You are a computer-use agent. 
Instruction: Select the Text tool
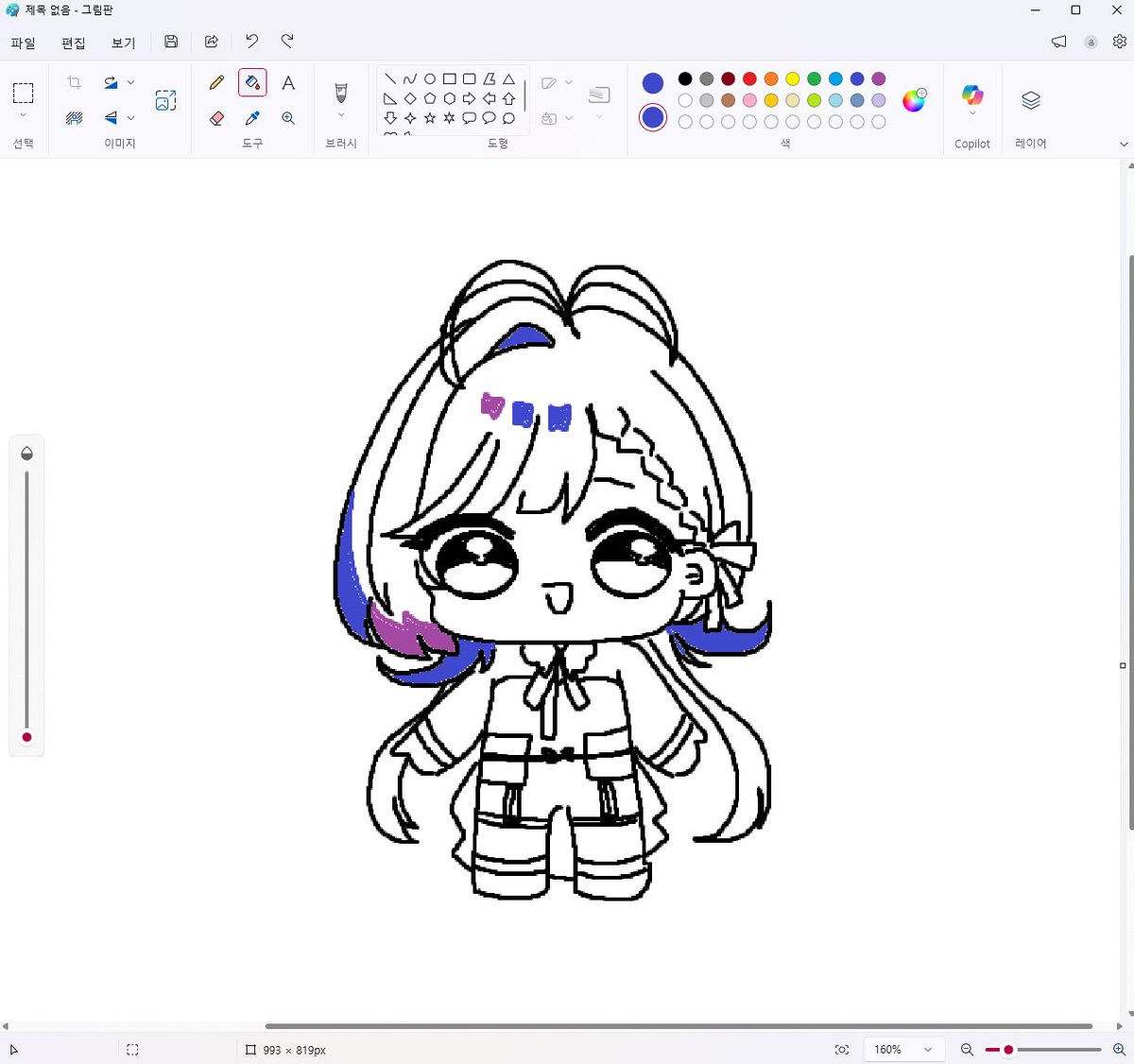[288, 82]
